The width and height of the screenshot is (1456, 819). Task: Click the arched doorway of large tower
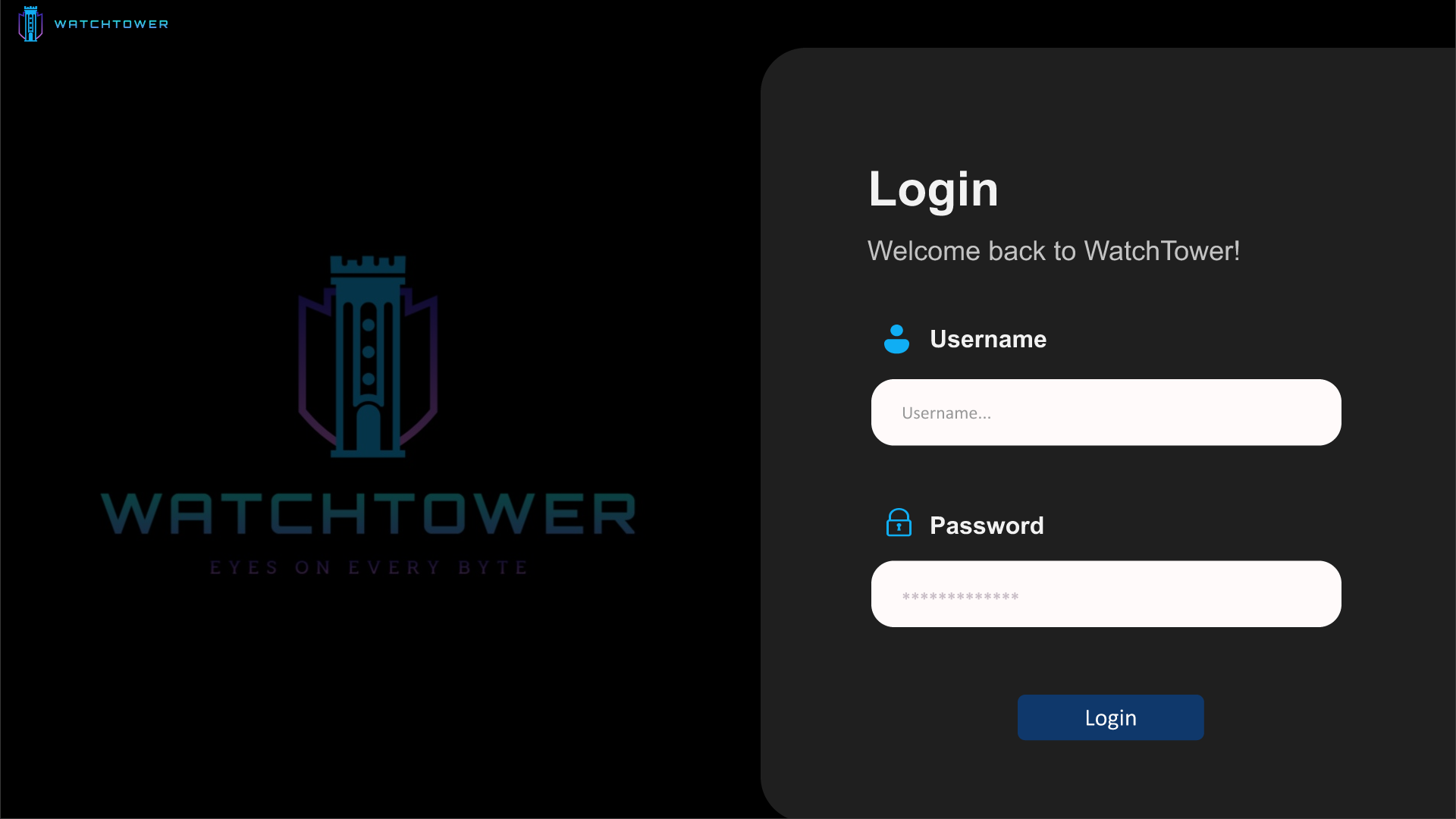click(369, 429)
